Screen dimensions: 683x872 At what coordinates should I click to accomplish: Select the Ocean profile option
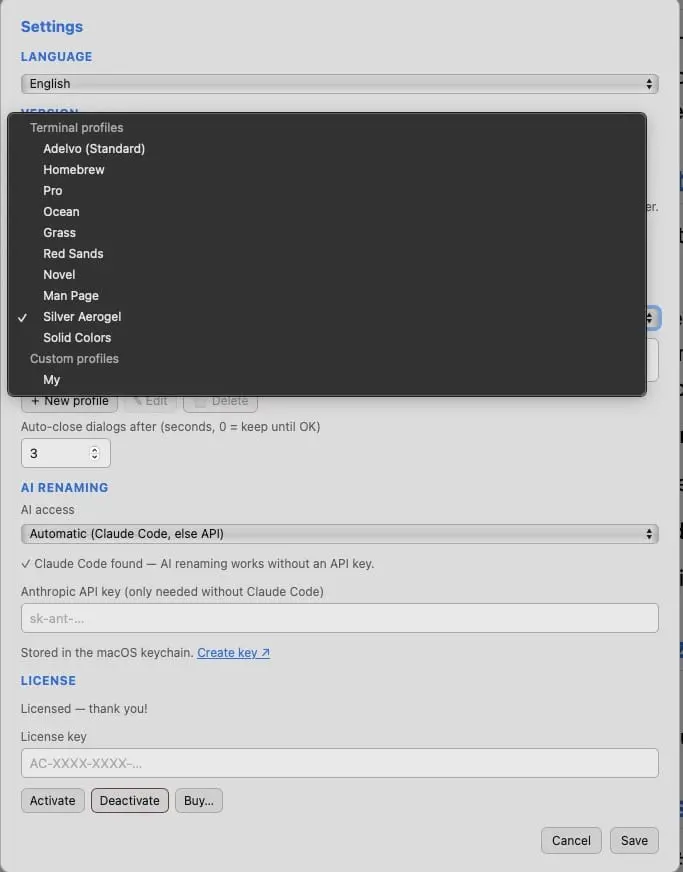327,212
